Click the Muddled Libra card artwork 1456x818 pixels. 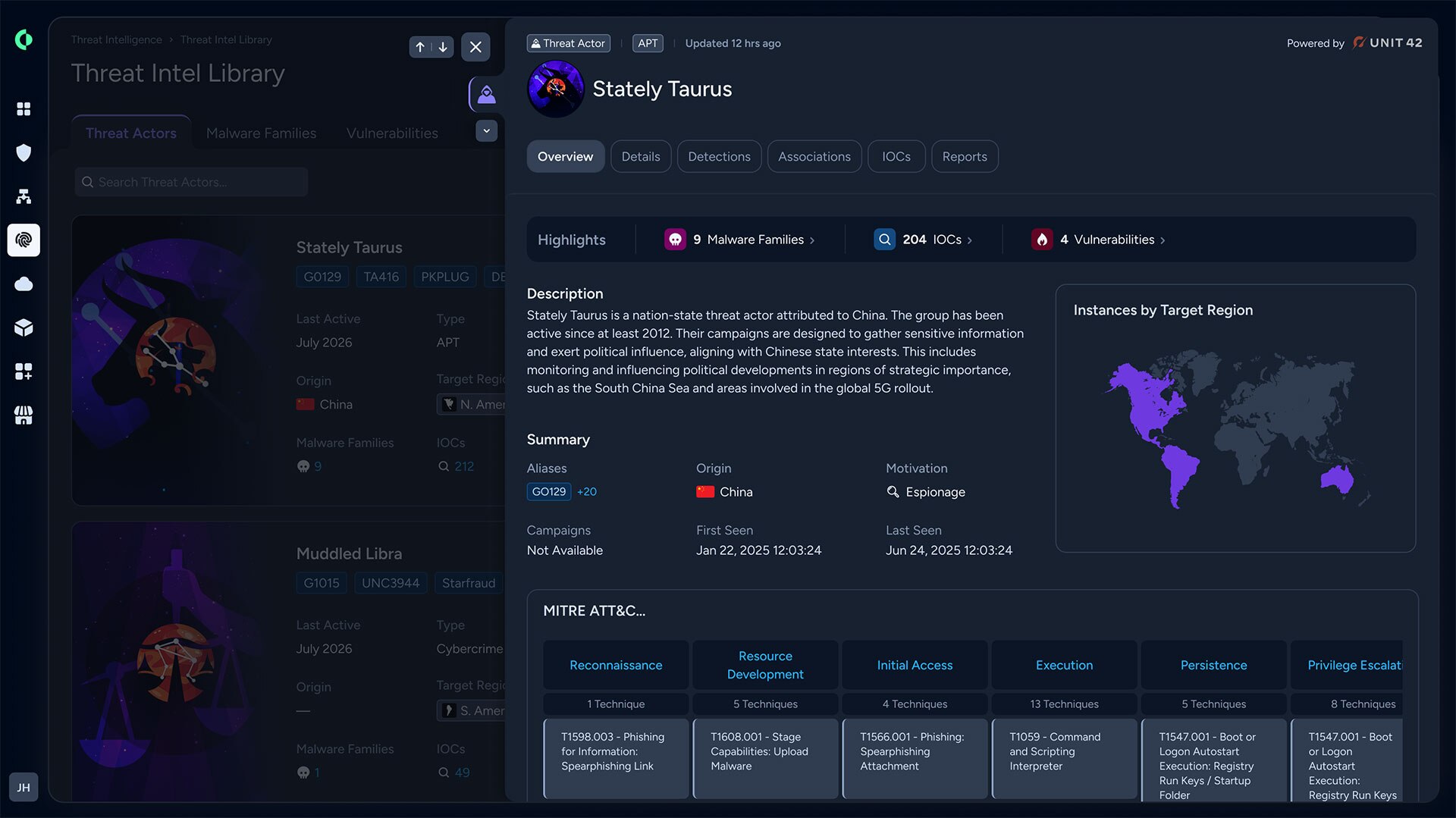tap(174, 661)
